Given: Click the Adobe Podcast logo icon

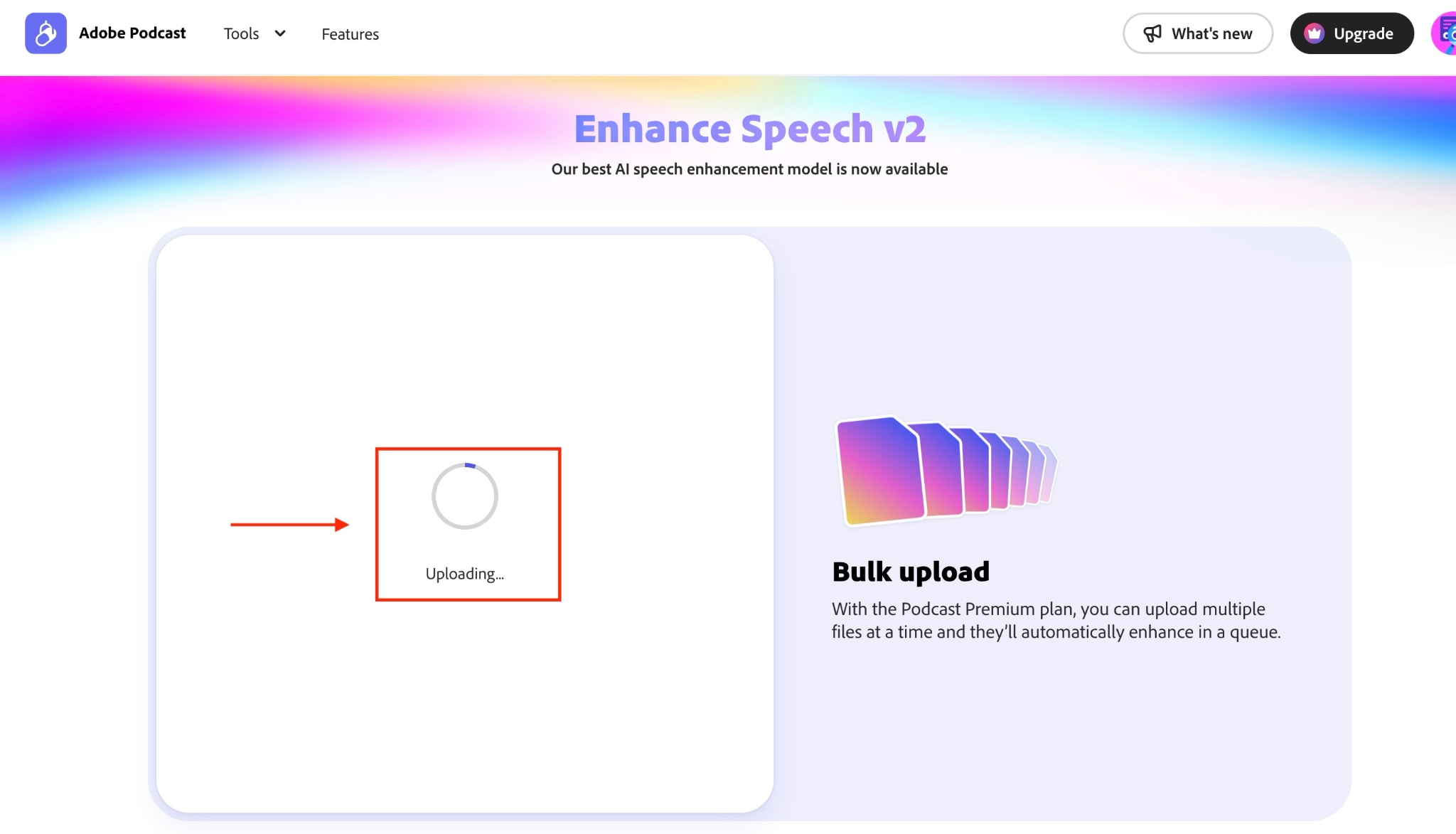Looking at the screenshot, I should click(x=45, y=33).
